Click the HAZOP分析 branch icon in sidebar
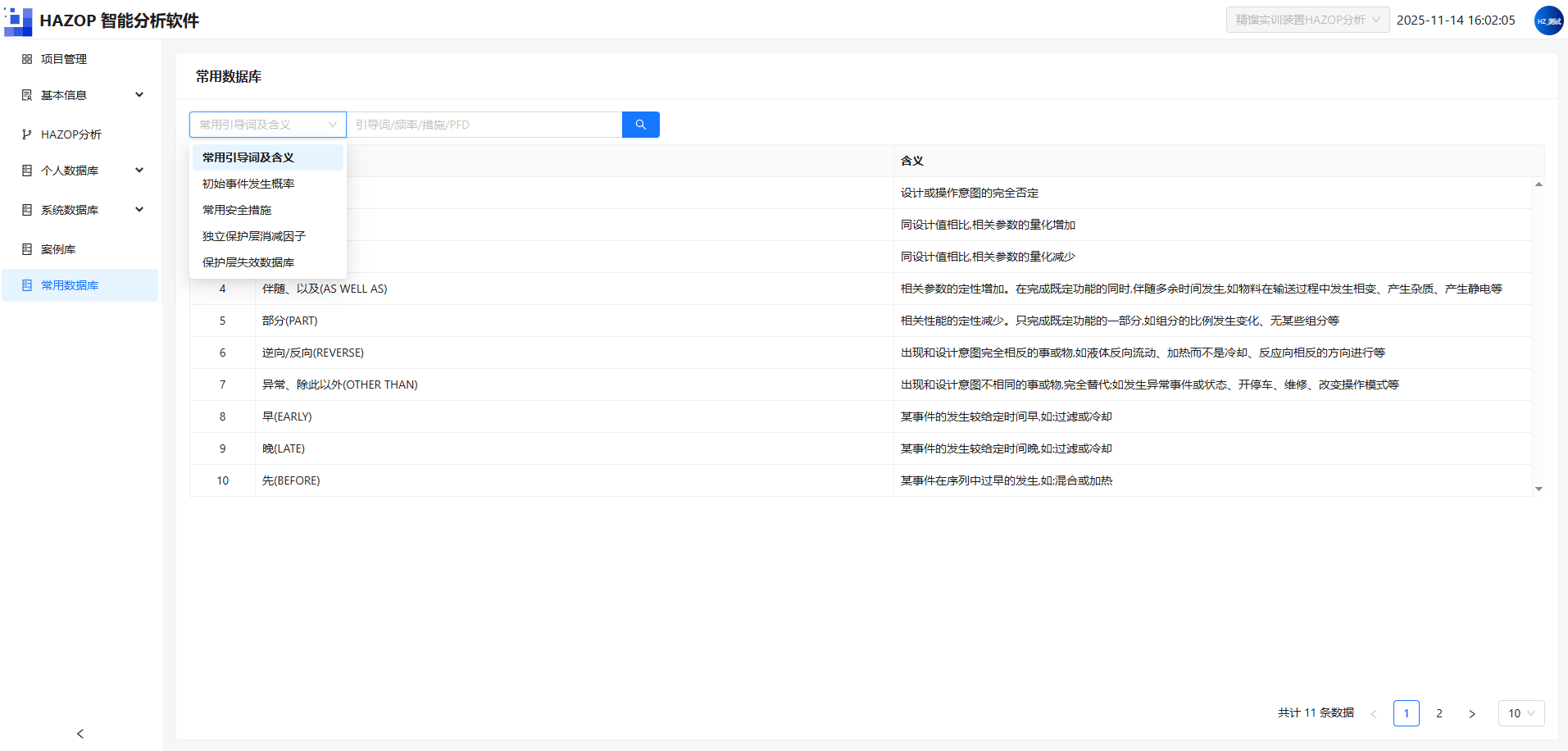The width and height of the screenshot is (1568, 751). click(27, 134)
